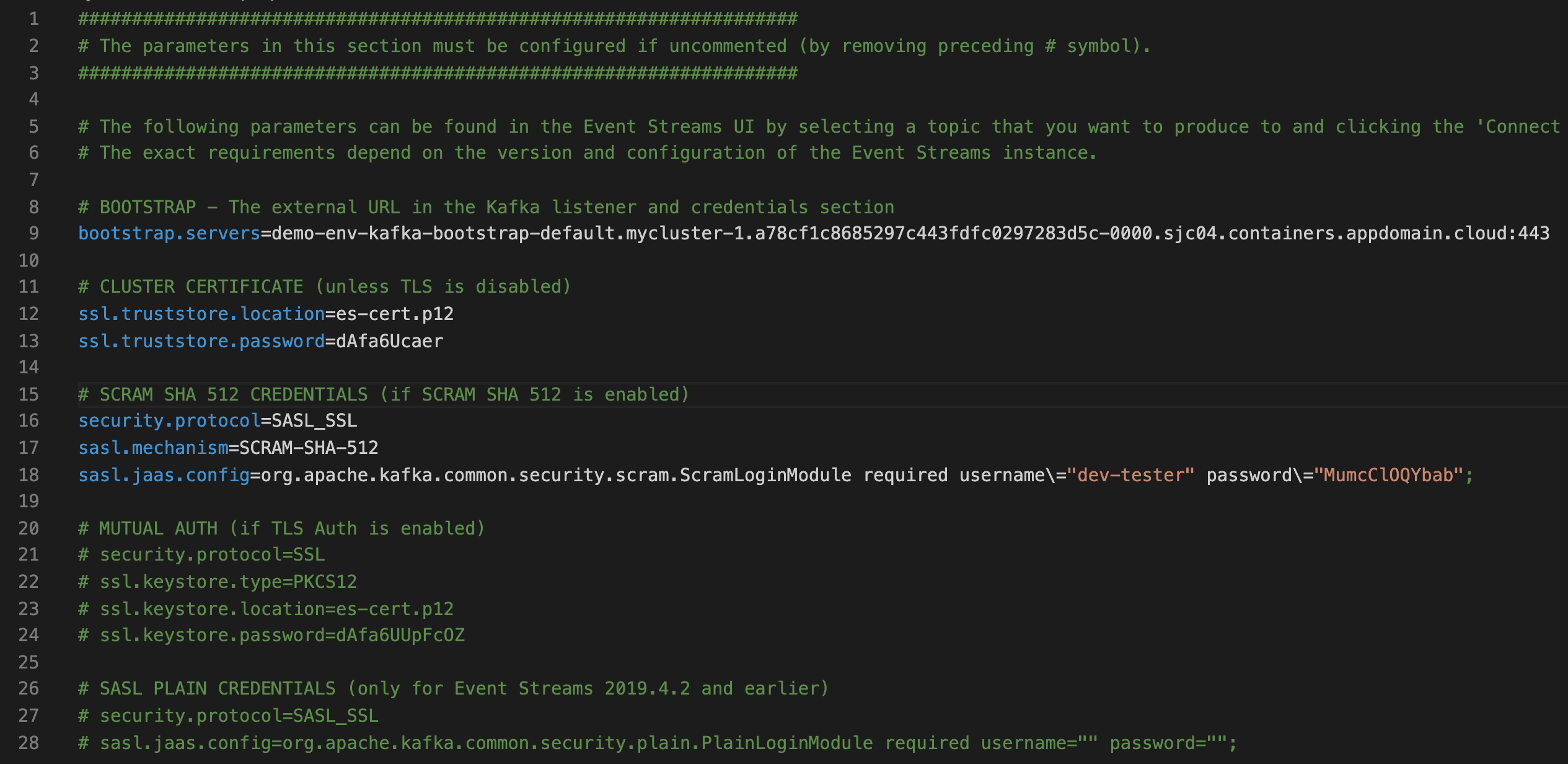Click the dAfa6Ucaer password value
This screenshot has width=1568, height=764.
(390, 342)
